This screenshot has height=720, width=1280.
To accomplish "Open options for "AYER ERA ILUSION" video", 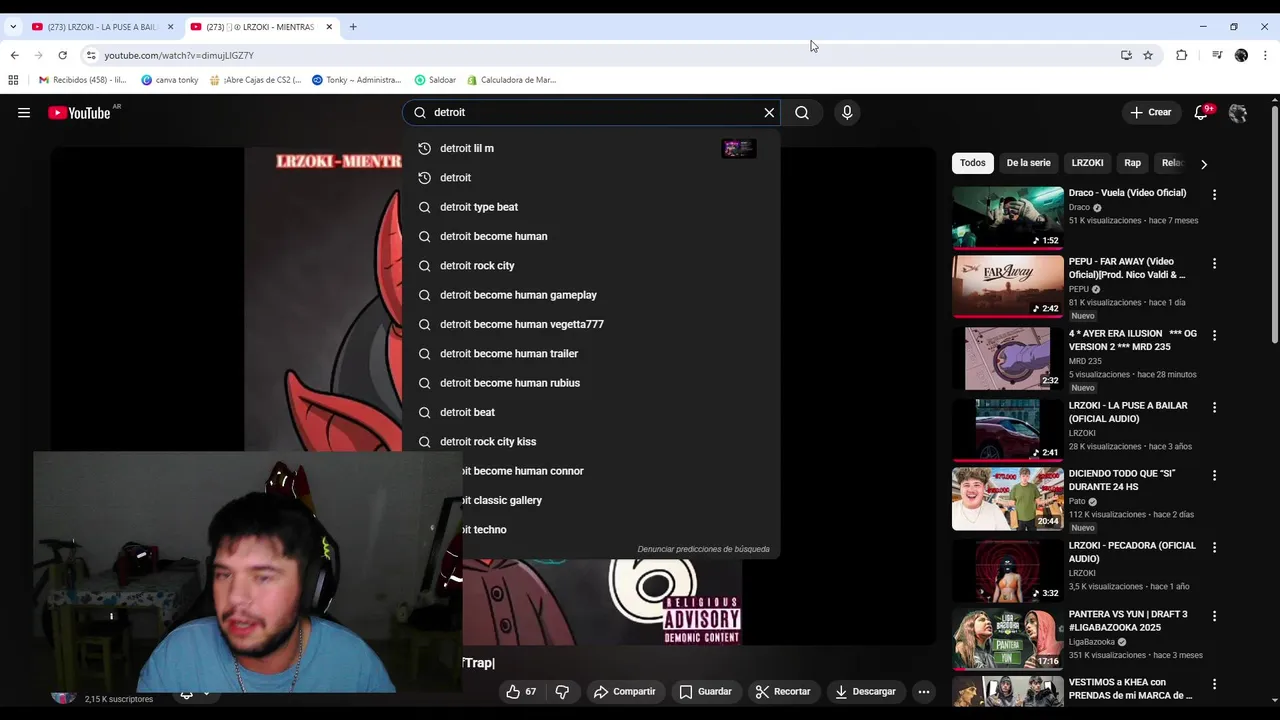I will tap(1214, 336).
